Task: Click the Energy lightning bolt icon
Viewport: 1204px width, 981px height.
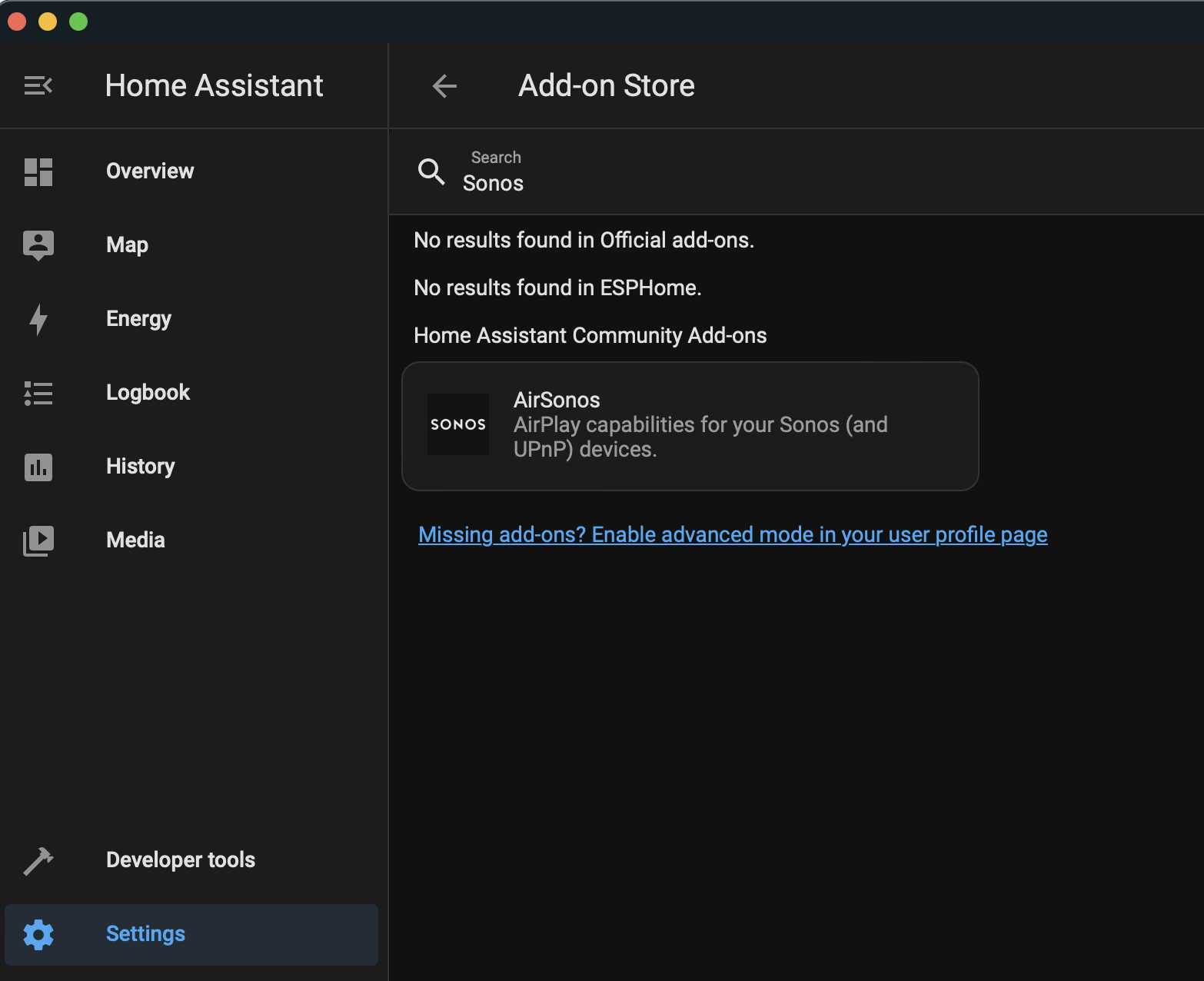Action: pos(38,319)
